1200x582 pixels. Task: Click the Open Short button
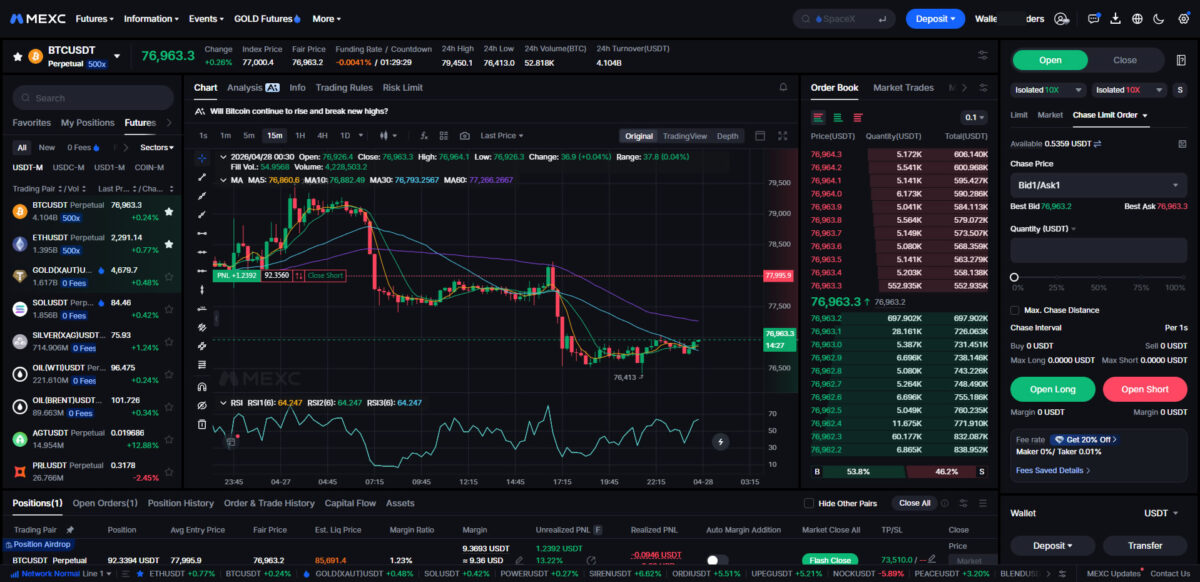[x=1145, y=389]
